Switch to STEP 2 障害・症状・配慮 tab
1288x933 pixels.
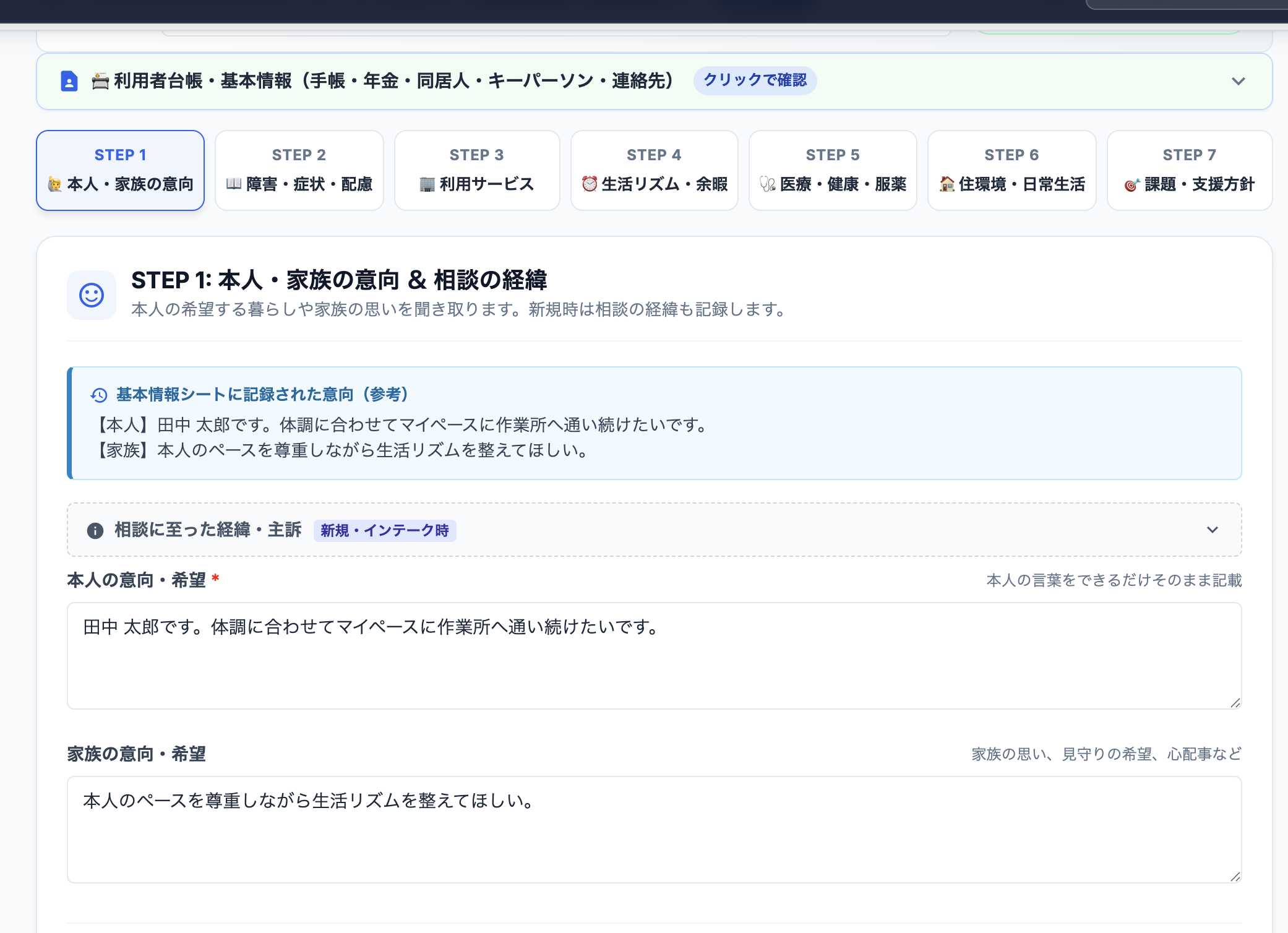[x=299, y=170]
